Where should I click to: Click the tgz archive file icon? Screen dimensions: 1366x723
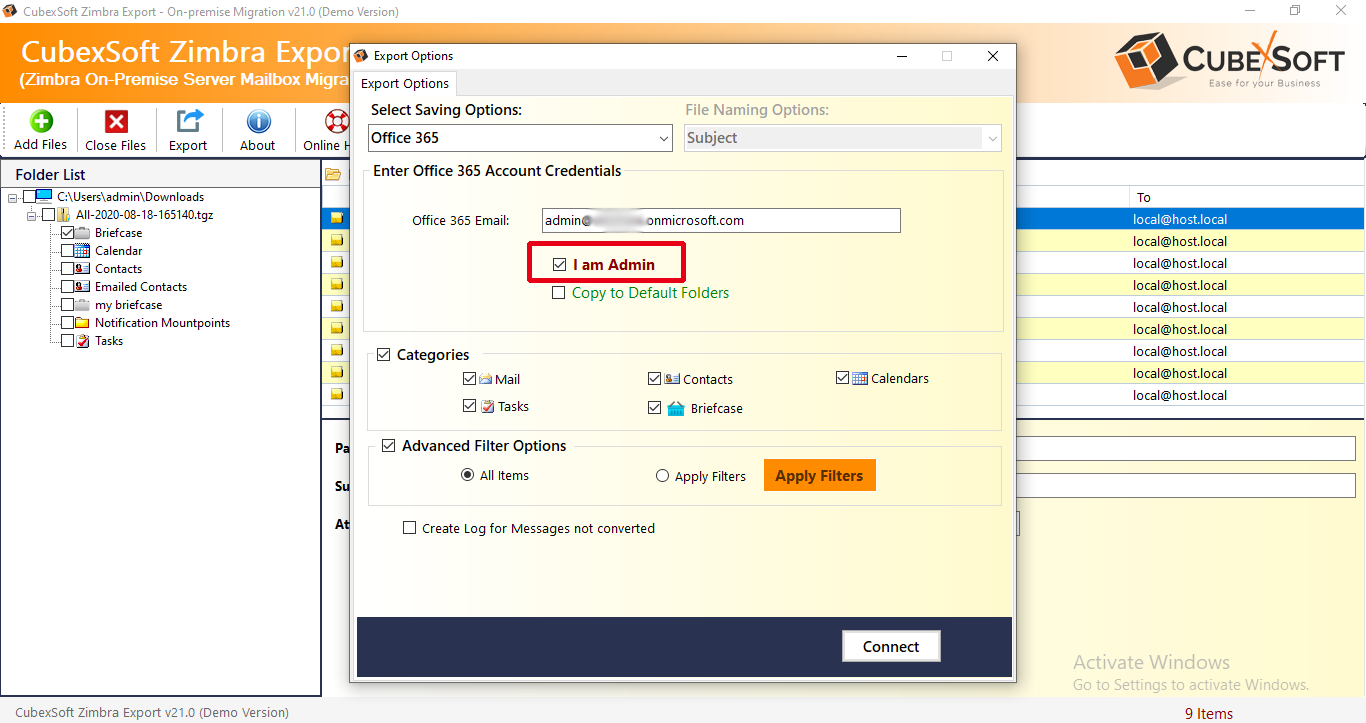64,215
